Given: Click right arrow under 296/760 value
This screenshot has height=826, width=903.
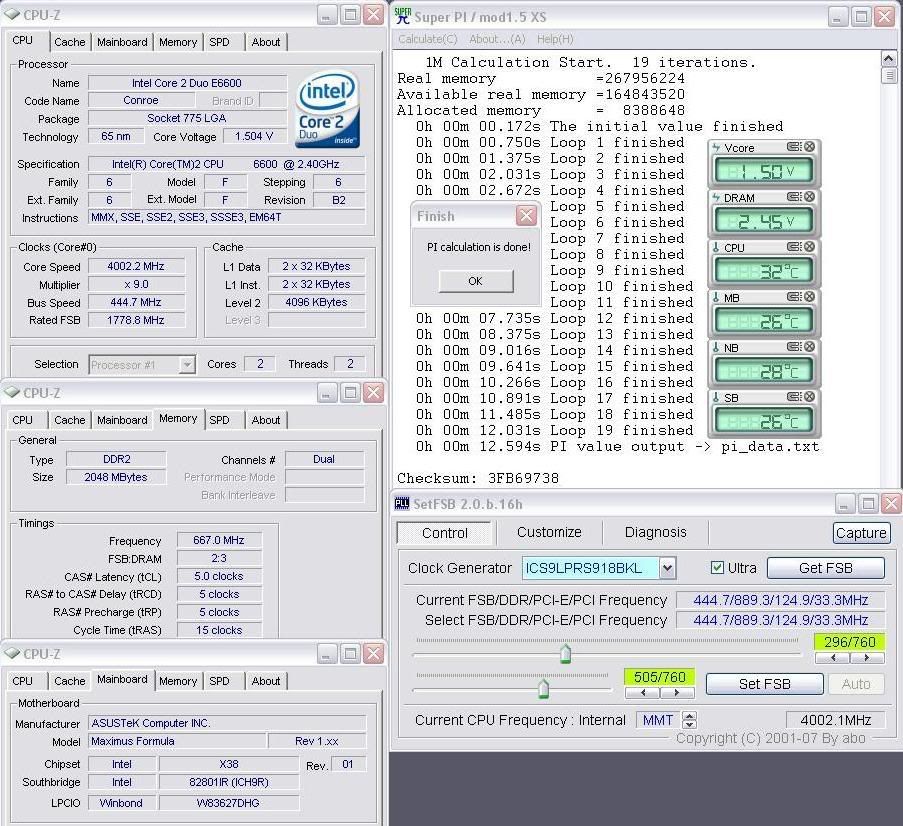Looking at the screenshot, I should tap(867, 657).
